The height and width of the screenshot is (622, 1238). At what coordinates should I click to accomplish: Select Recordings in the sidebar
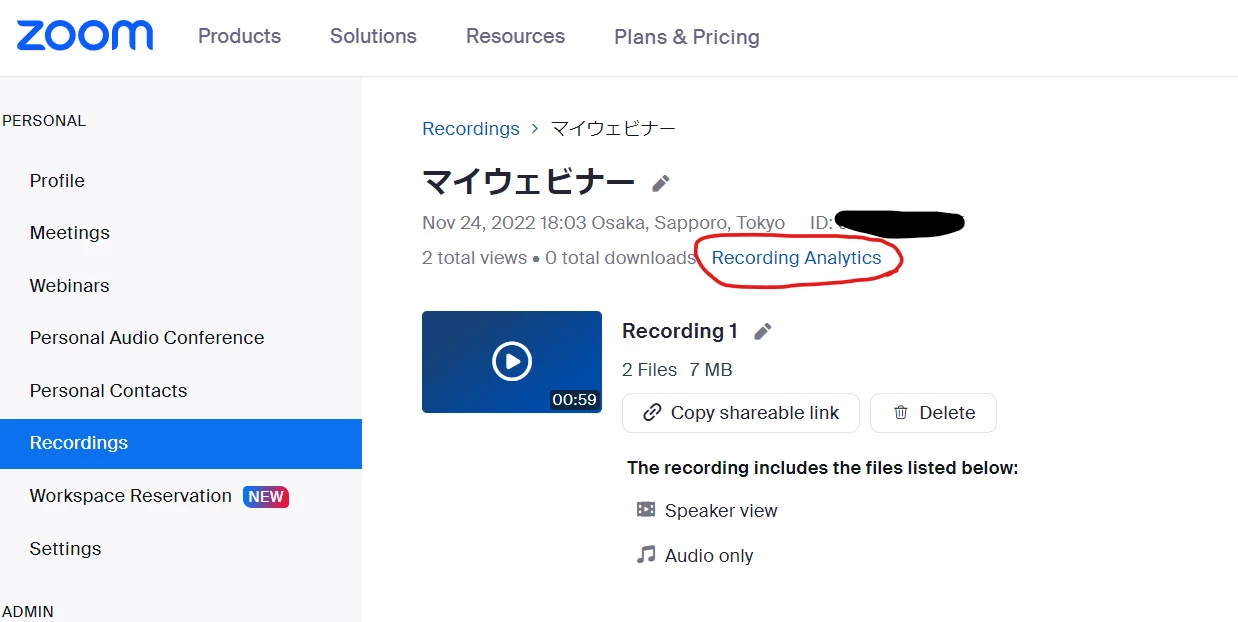pos(181,443)
